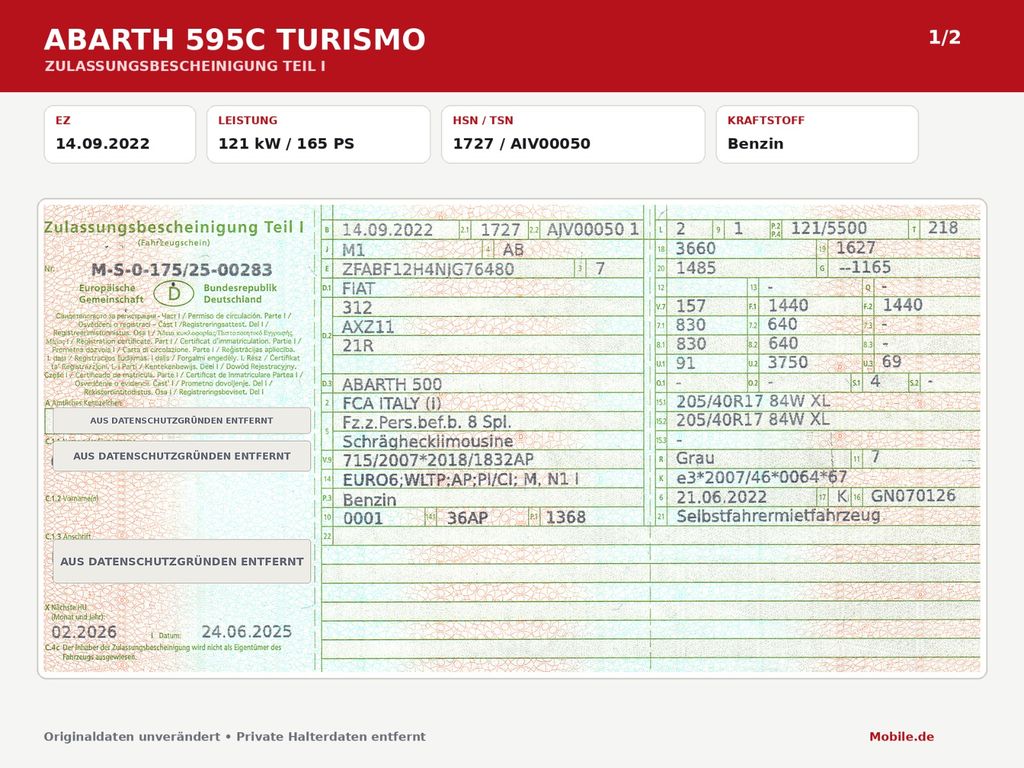Click the Schrägheckilimousine body type field
The width and height of the screenshot is (1024, 768).
tap(427, 441)
